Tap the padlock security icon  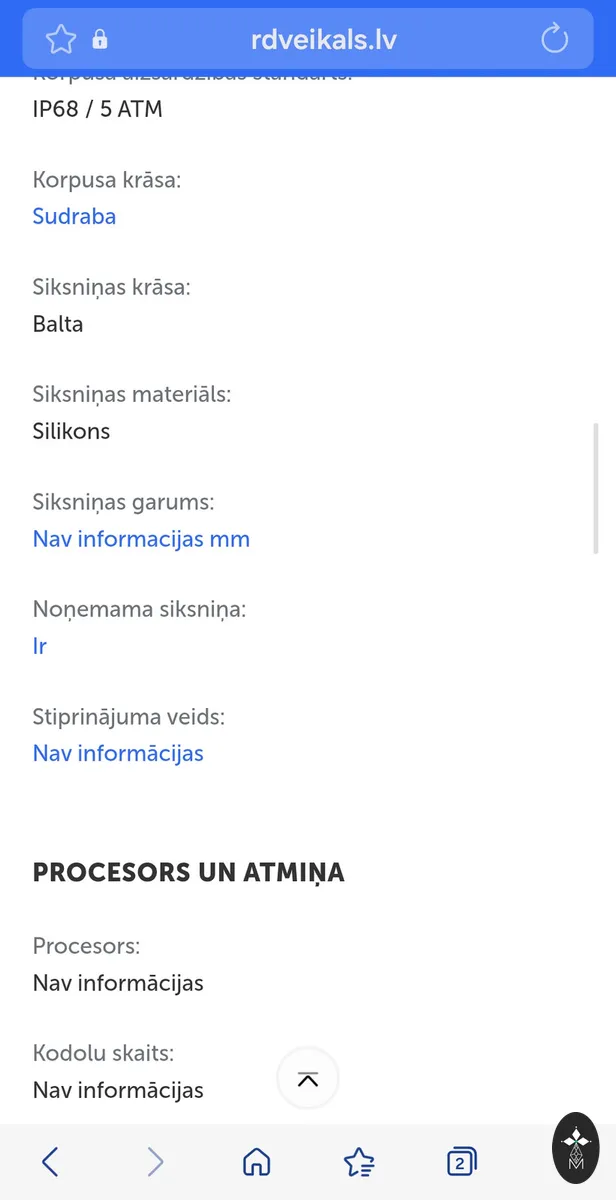pos(100,39)
